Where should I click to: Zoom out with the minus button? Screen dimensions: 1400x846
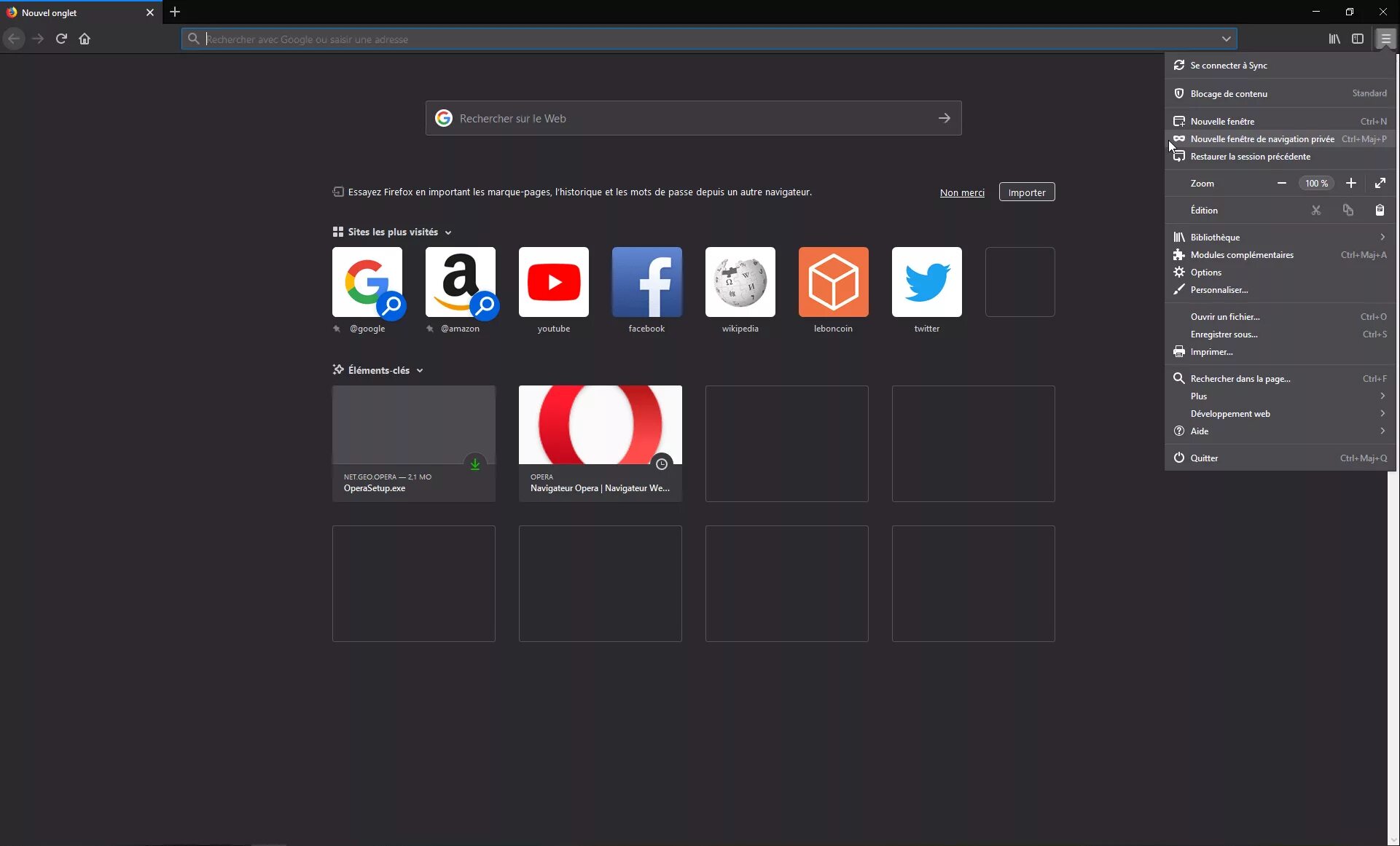[1281, 183]
